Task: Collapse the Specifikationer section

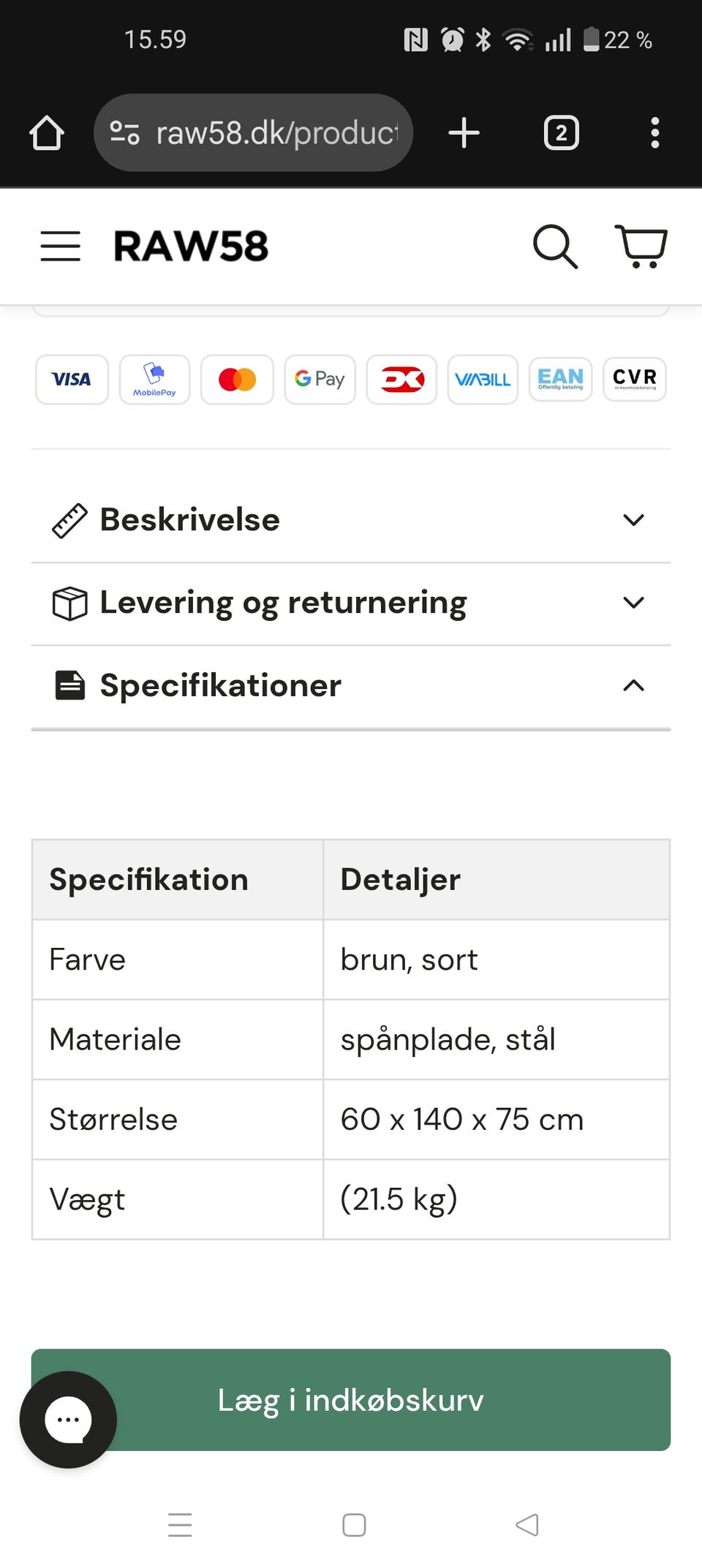Action: [x=351, y=686]
